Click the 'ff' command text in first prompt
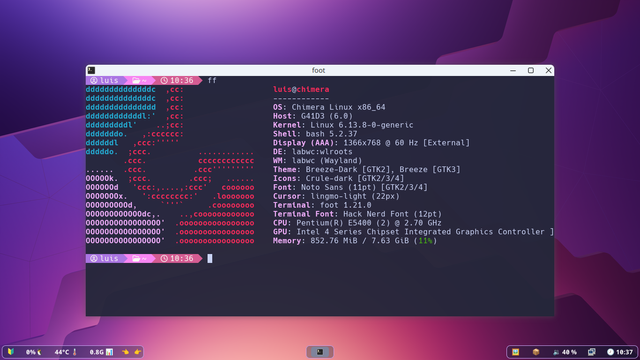Screen dimensions: 640x360 click(212, 80)
